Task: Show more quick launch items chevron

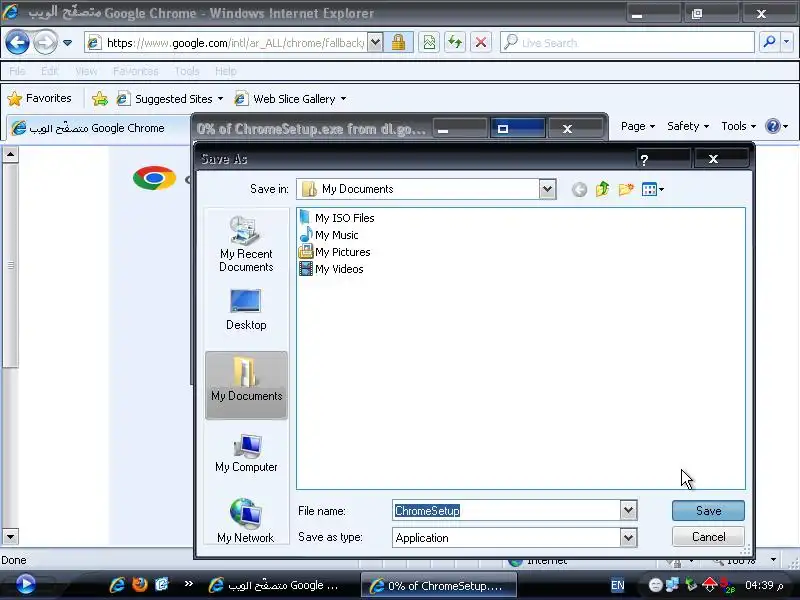Action: (189, 584)
